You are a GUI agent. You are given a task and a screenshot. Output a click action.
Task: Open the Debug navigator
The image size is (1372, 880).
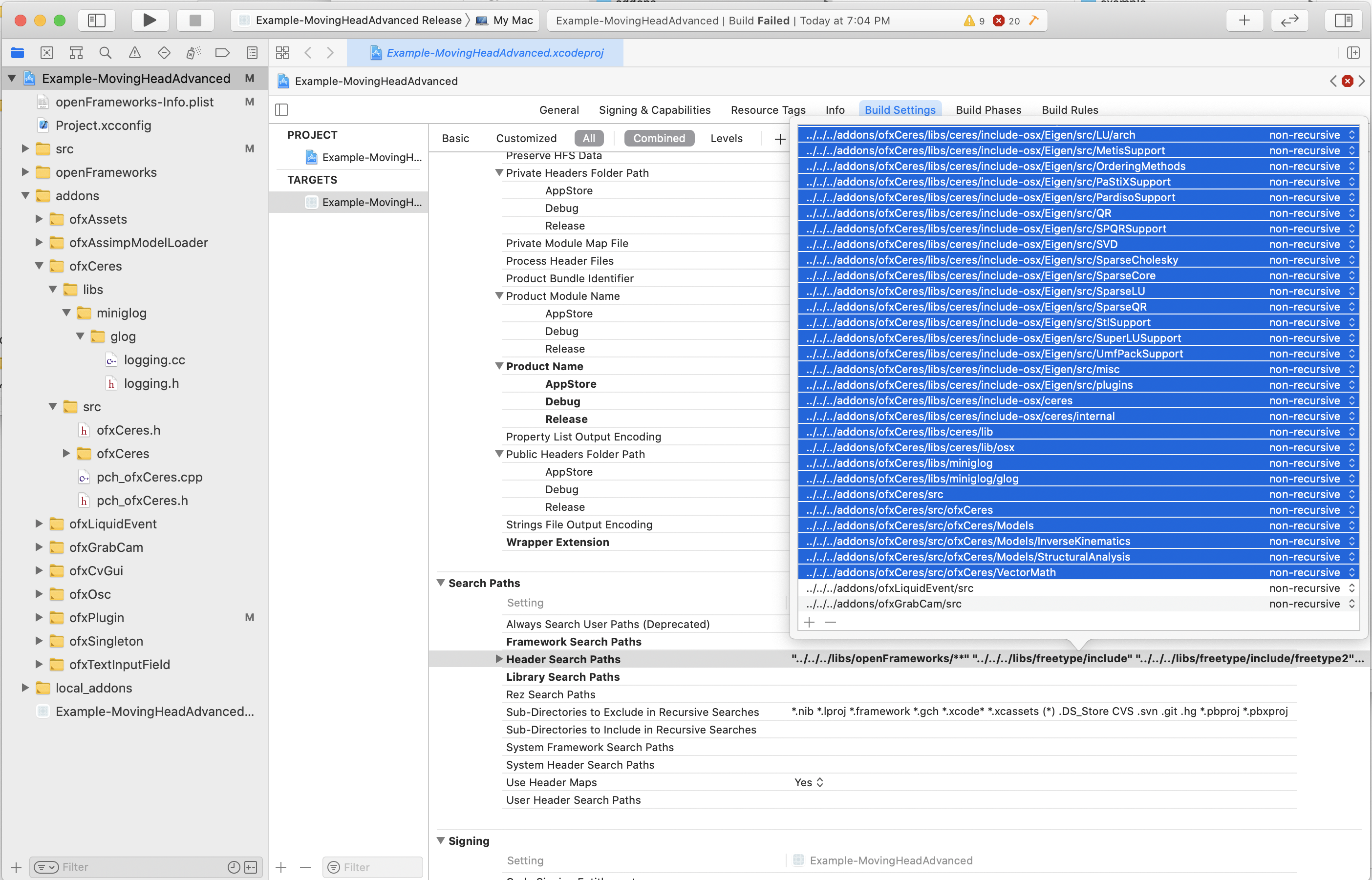193,53
